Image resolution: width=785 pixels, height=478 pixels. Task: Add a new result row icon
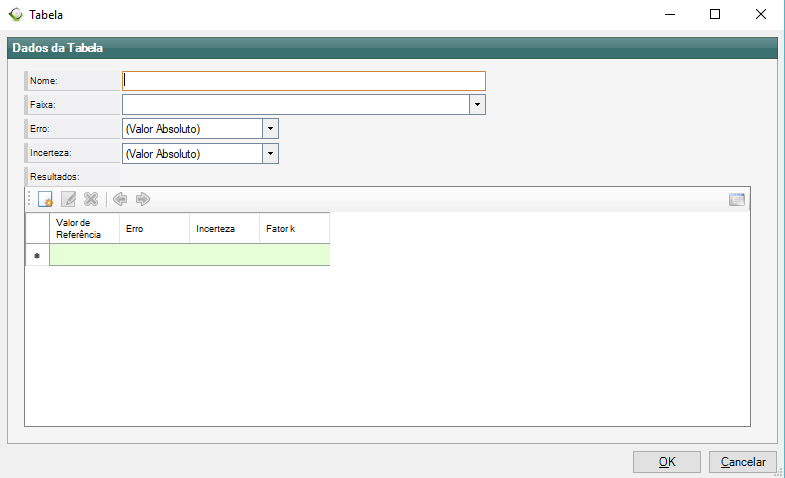point(45,199)
